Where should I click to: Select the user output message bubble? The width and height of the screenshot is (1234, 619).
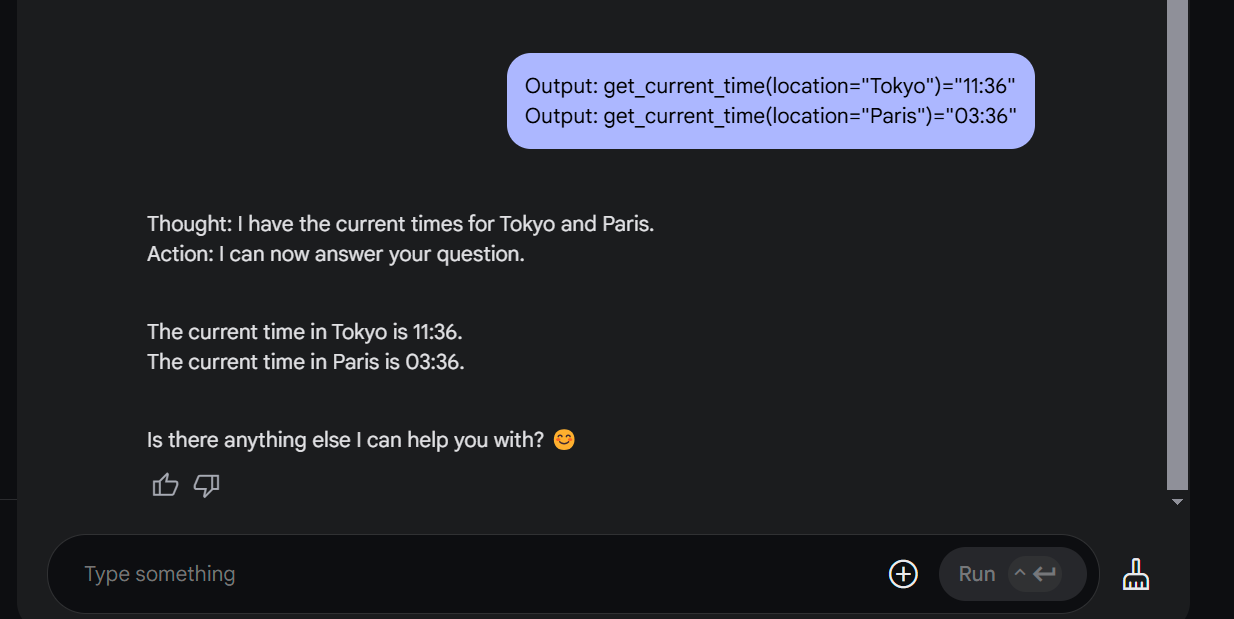tap(770, 101)
